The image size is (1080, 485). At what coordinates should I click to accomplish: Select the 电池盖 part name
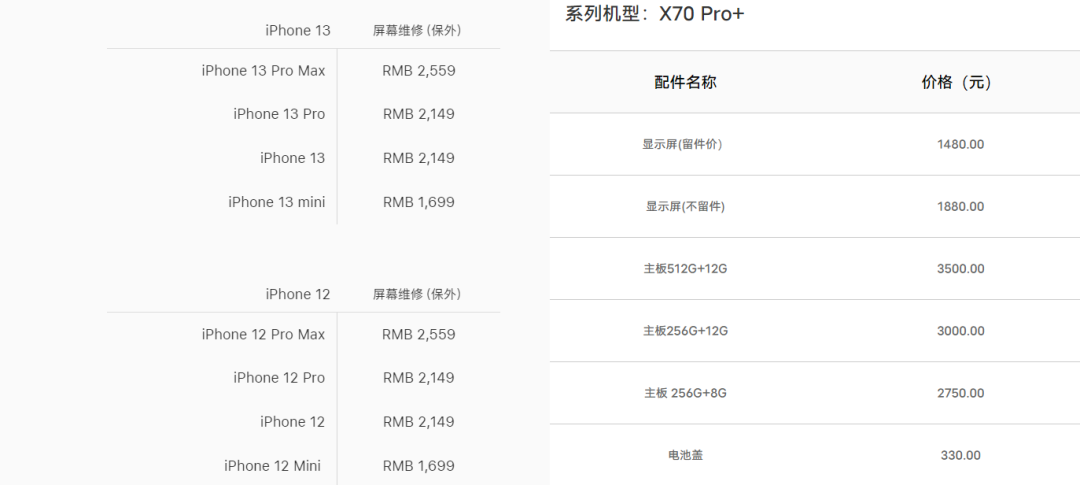tap(685, 455)
